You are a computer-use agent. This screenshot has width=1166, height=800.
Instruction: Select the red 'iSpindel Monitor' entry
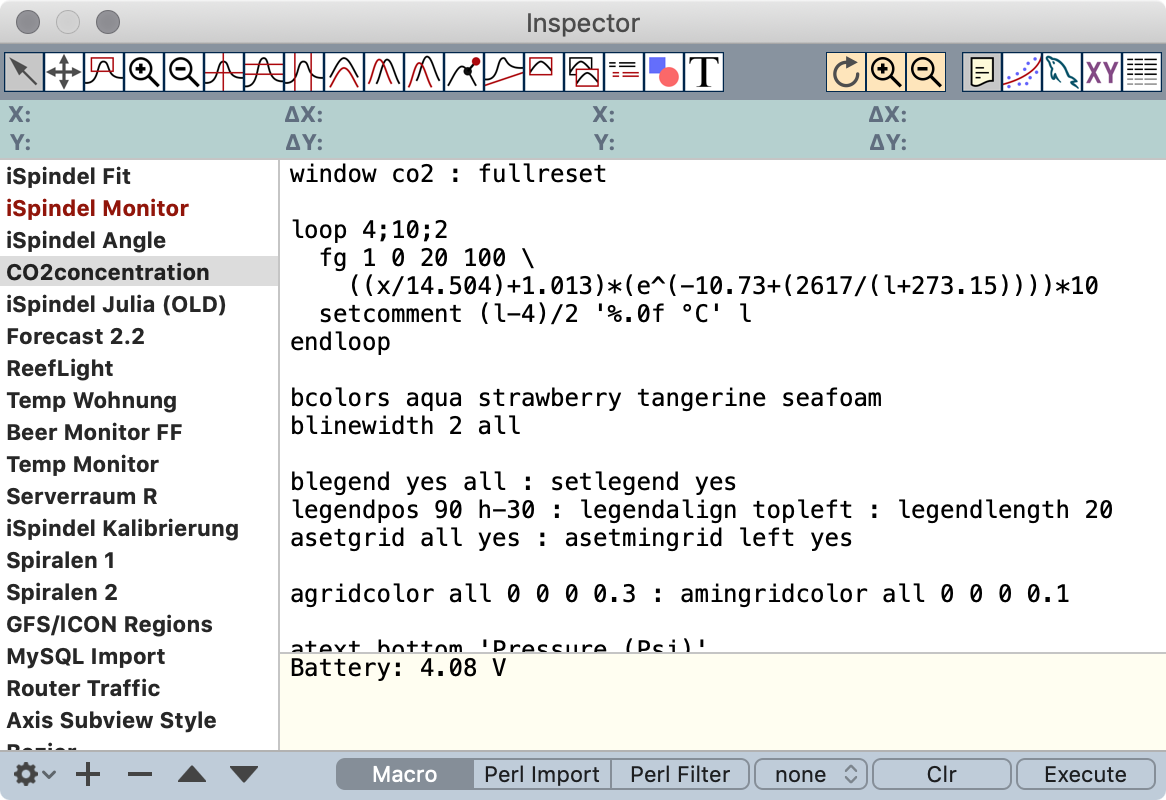[x=139, y=208]
